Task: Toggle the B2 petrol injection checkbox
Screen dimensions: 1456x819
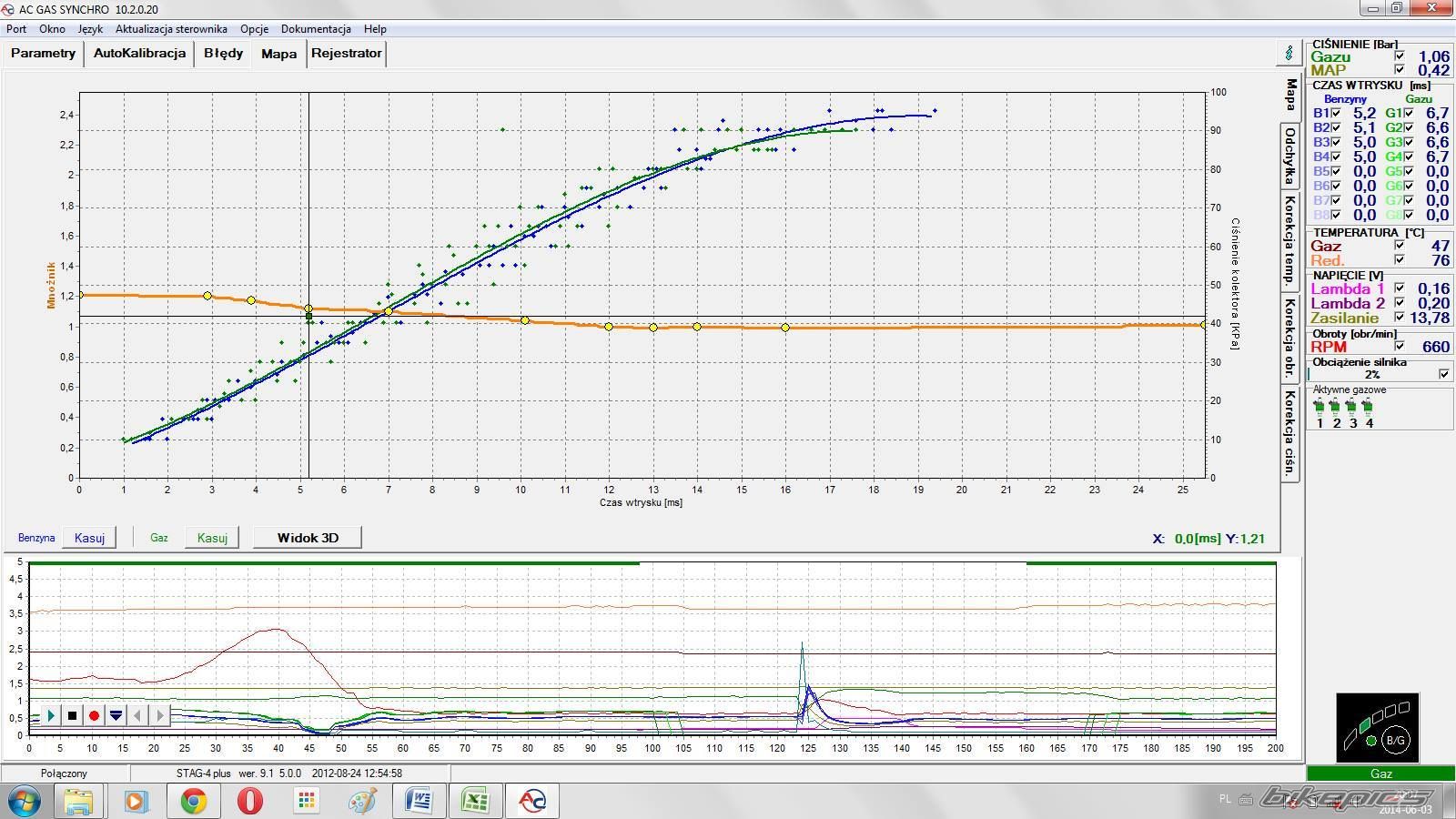Action: click(x=1336, y=127)
